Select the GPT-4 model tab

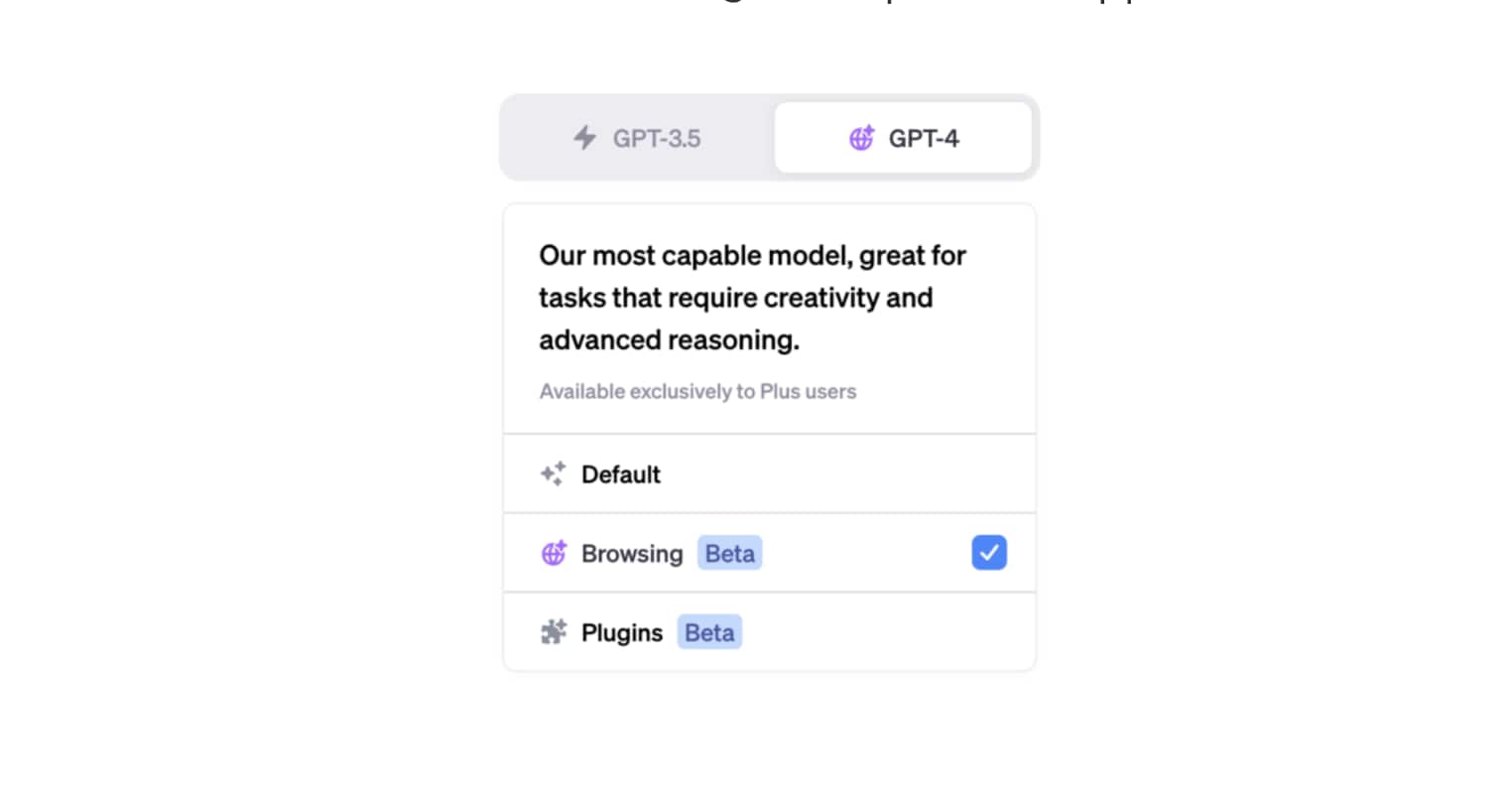[923, 138]
